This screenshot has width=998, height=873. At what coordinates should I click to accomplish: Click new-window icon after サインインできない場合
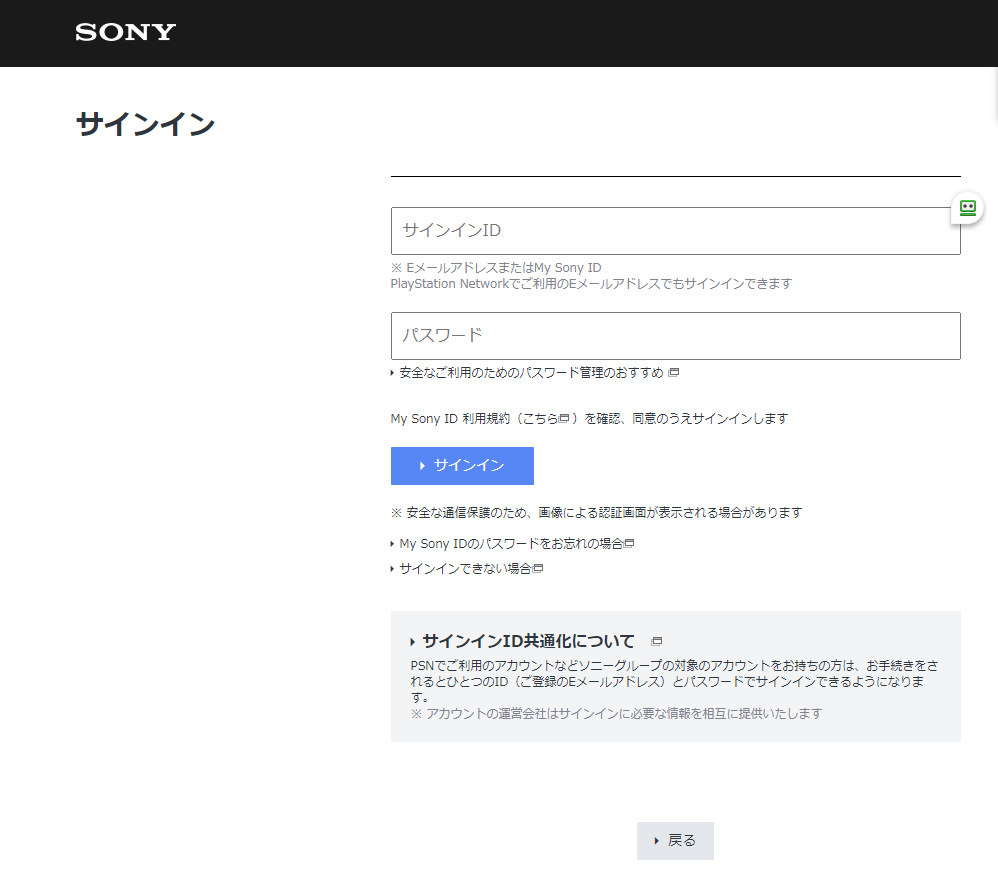pyautogui.click(x=538, y=569)
